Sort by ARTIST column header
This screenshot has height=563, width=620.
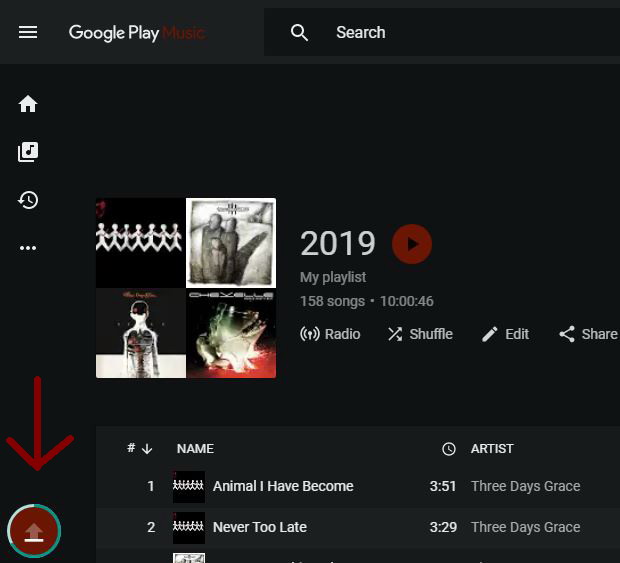(x=492, y=449)
